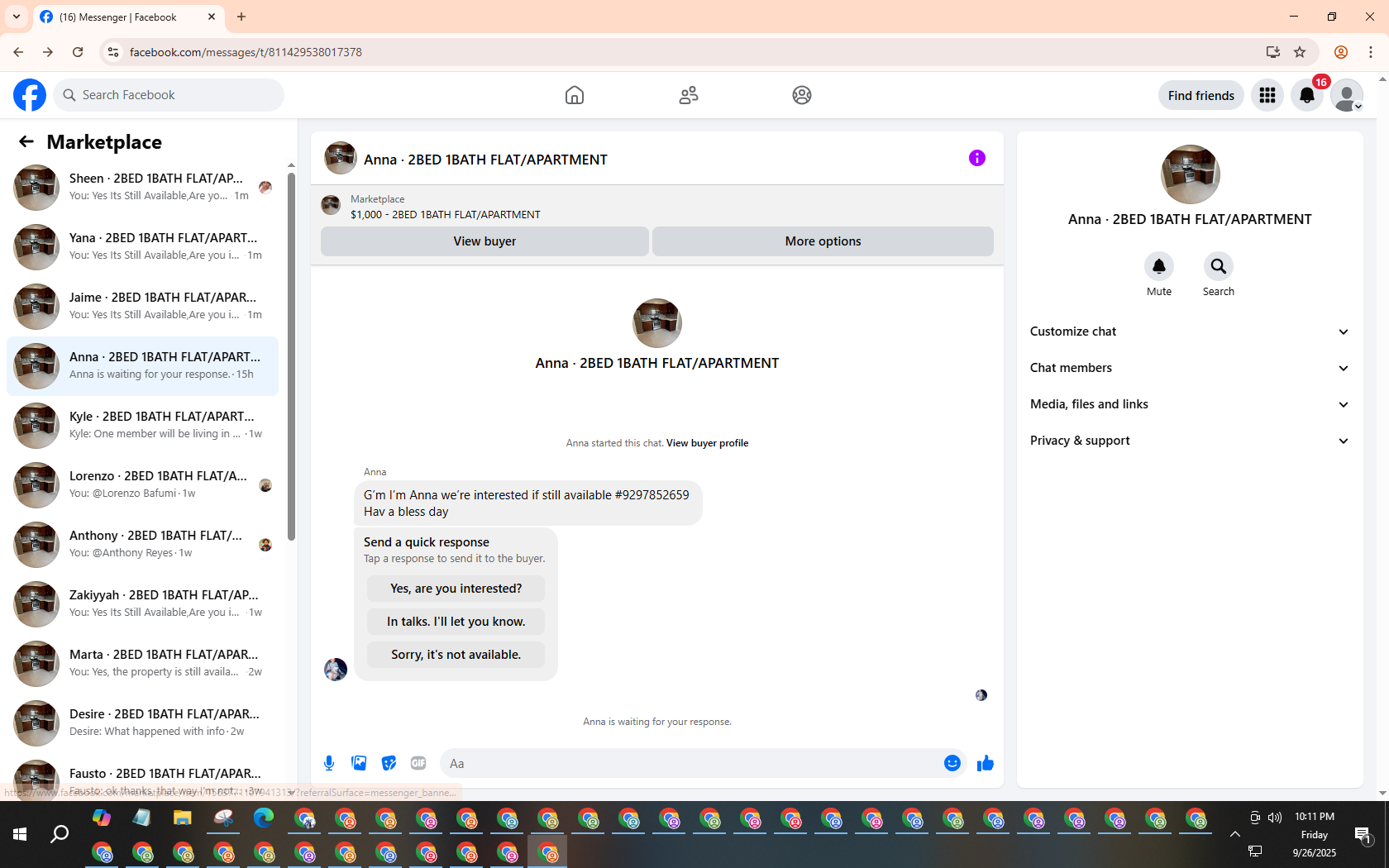Open the Menu grid icon
Image resolution: width=1389 pixels, height=868 pixels.
coord(1267,95)
